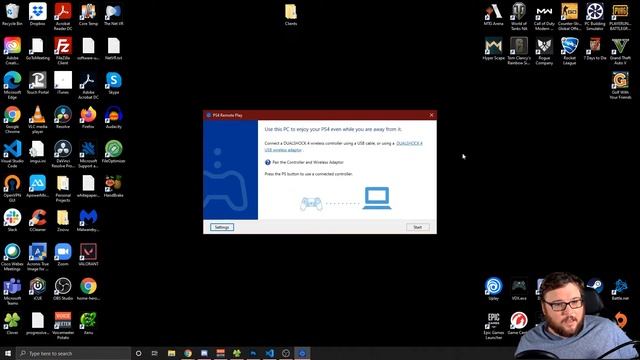Select the Dropbox desktop icon
640x360 pixels.
tap(38, 14)
